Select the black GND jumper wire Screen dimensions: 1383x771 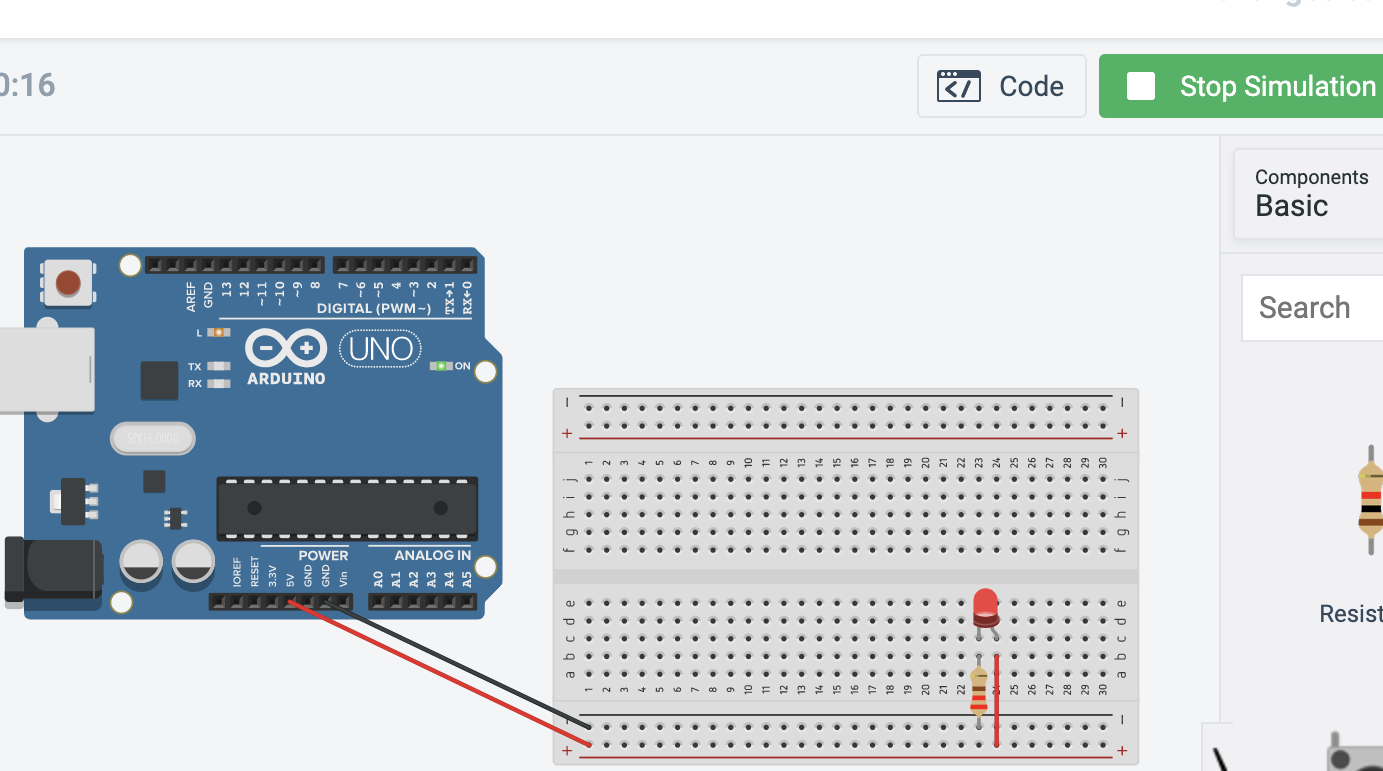pyautogui.click(x=455, y=664)
